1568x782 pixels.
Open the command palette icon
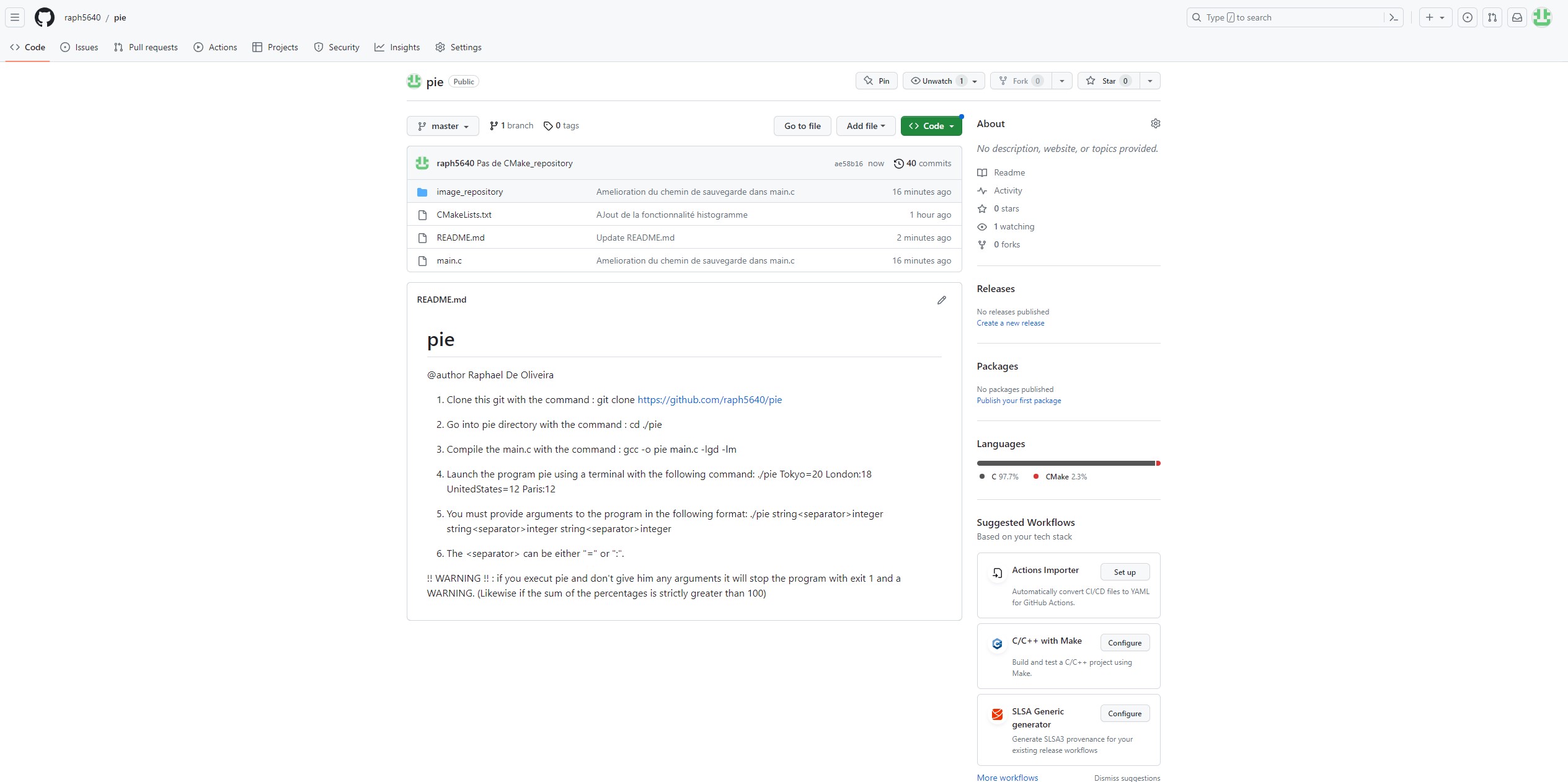pos(1393,17)
